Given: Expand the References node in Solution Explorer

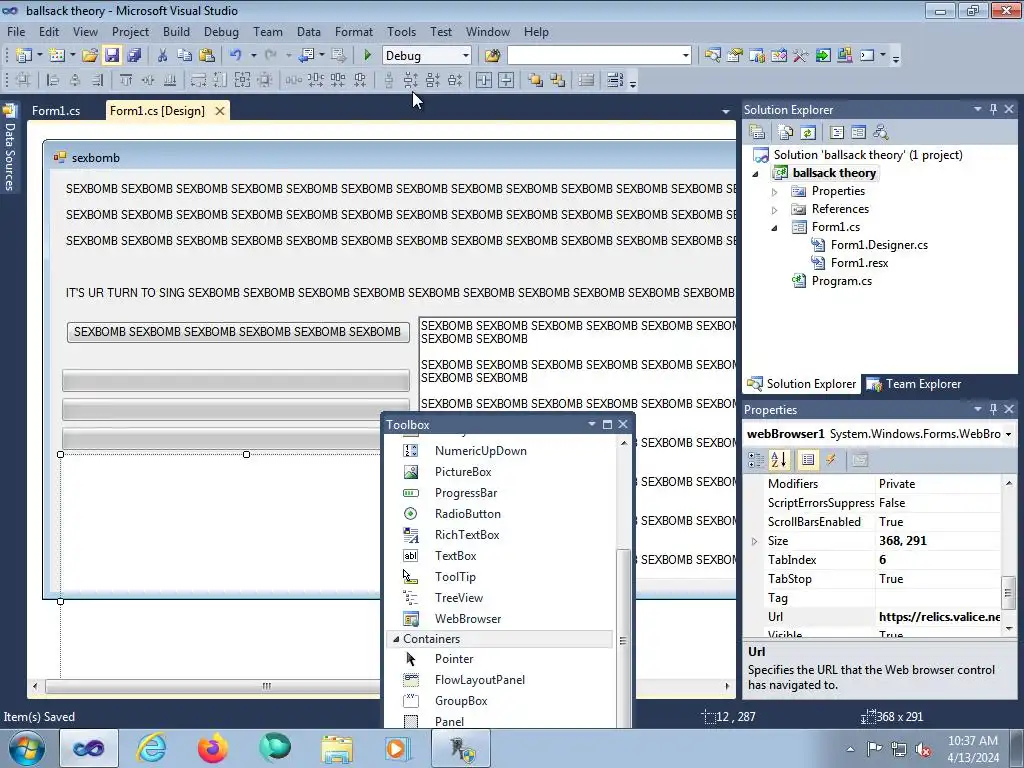Looking at the screenshot, I should 775,210.
